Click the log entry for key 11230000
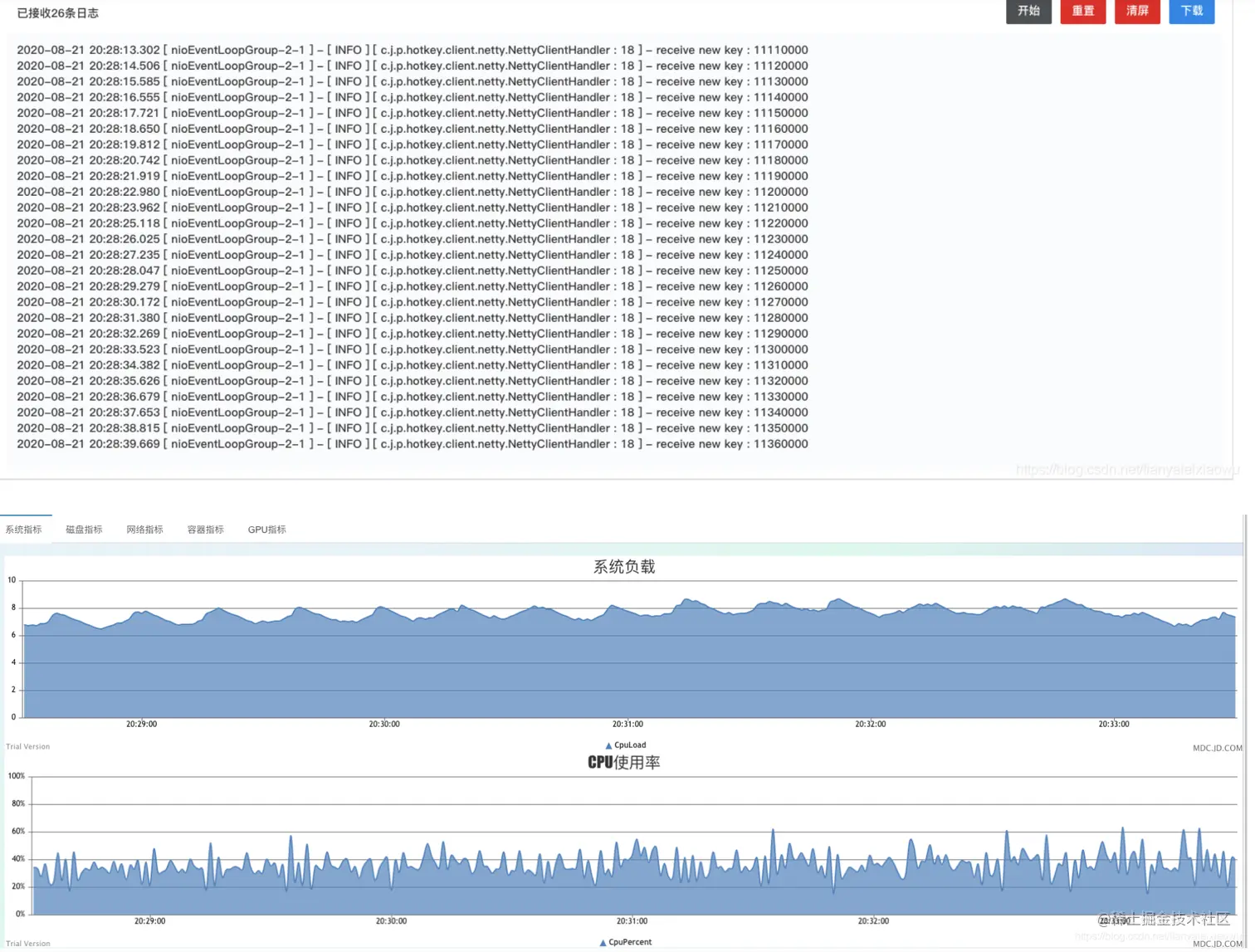 [x=413, y=239]
